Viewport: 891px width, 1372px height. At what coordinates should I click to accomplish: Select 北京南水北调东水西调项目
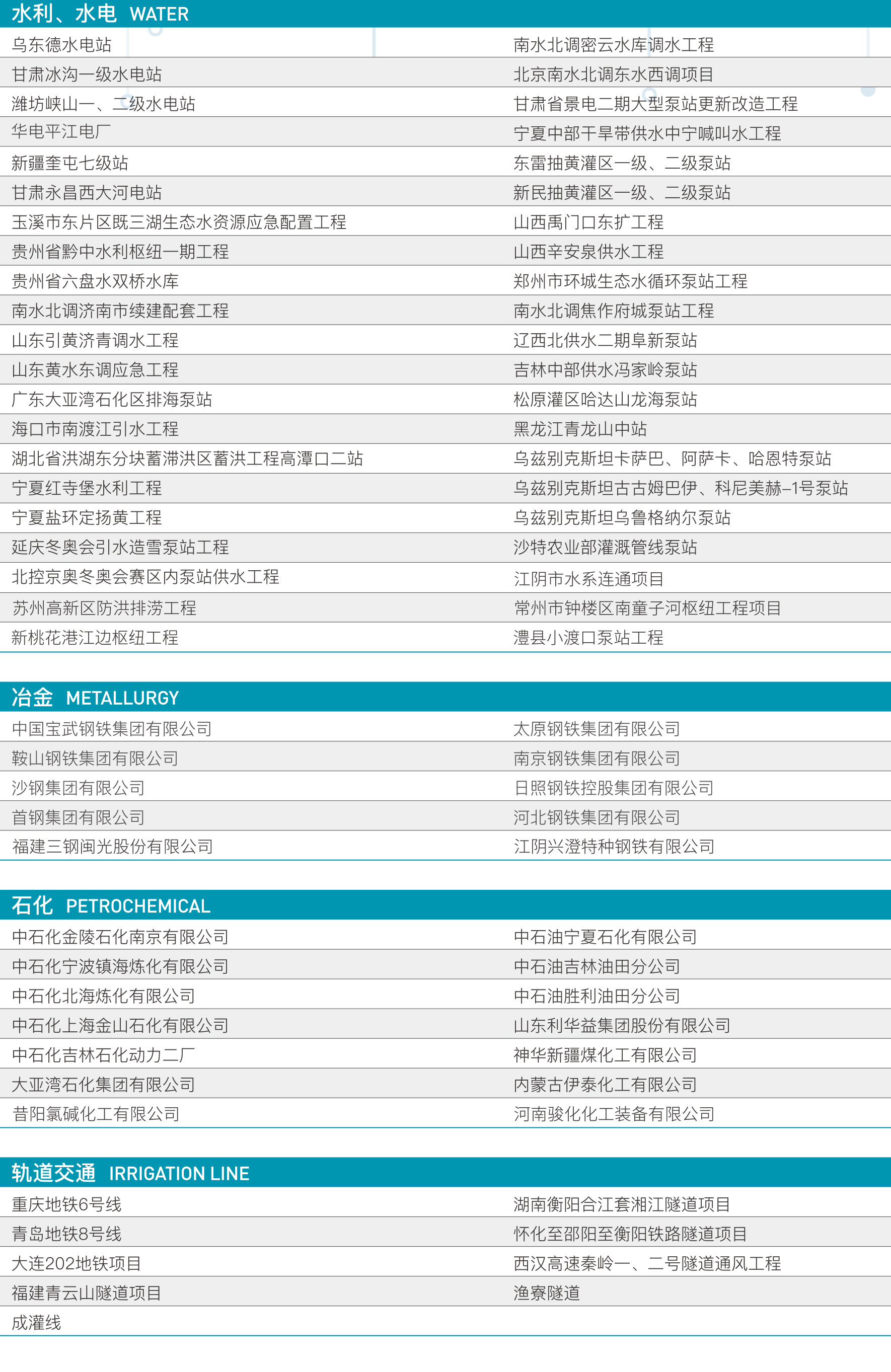click(614, 74)
